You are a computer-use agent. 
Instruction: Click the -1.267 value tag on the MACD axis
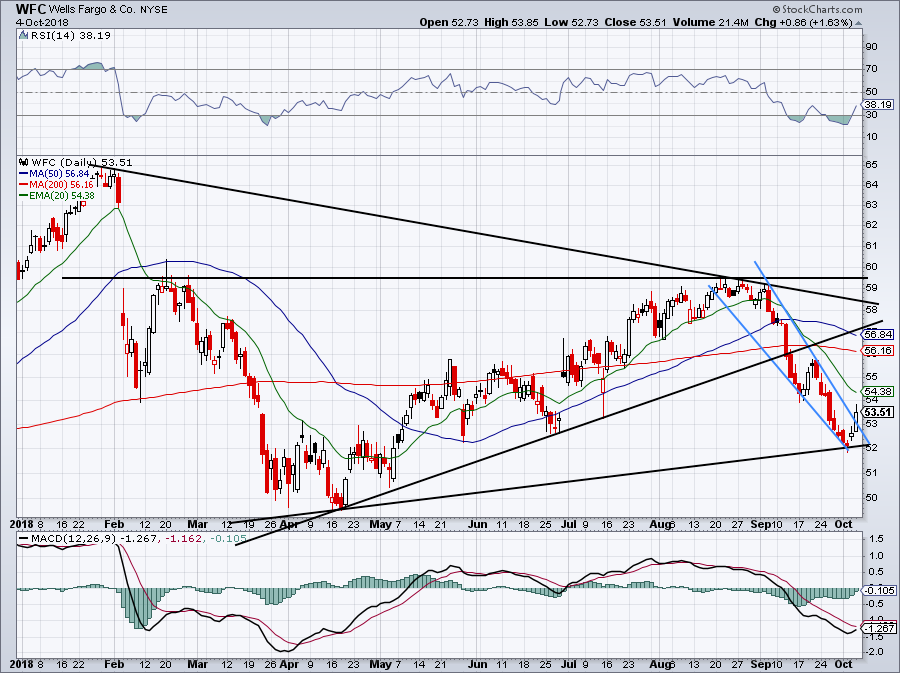point(879,628)
